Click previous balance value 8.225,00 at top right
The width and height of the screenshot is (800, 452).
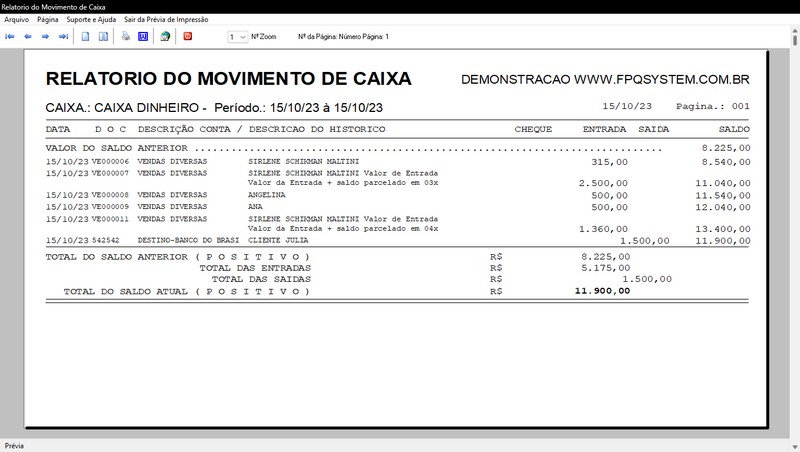tap(726, 148)
